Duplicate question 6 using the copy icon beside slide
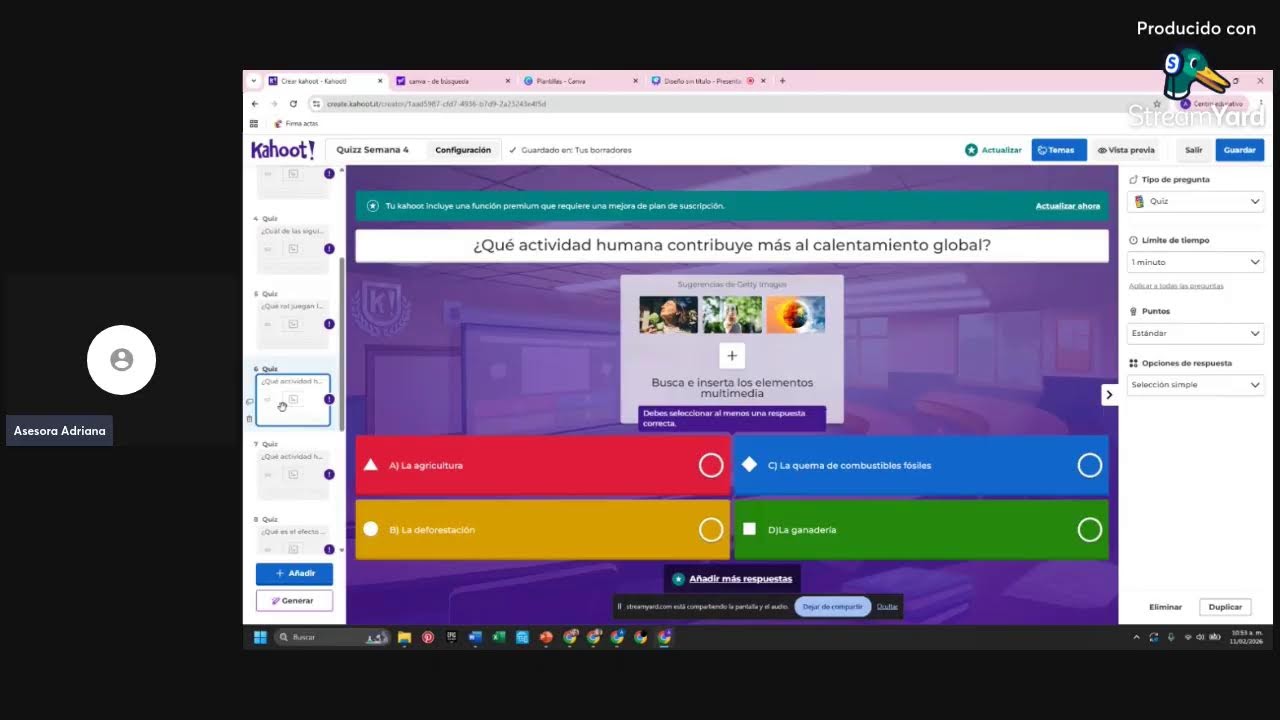1280x720 pixels. point(250,402)
